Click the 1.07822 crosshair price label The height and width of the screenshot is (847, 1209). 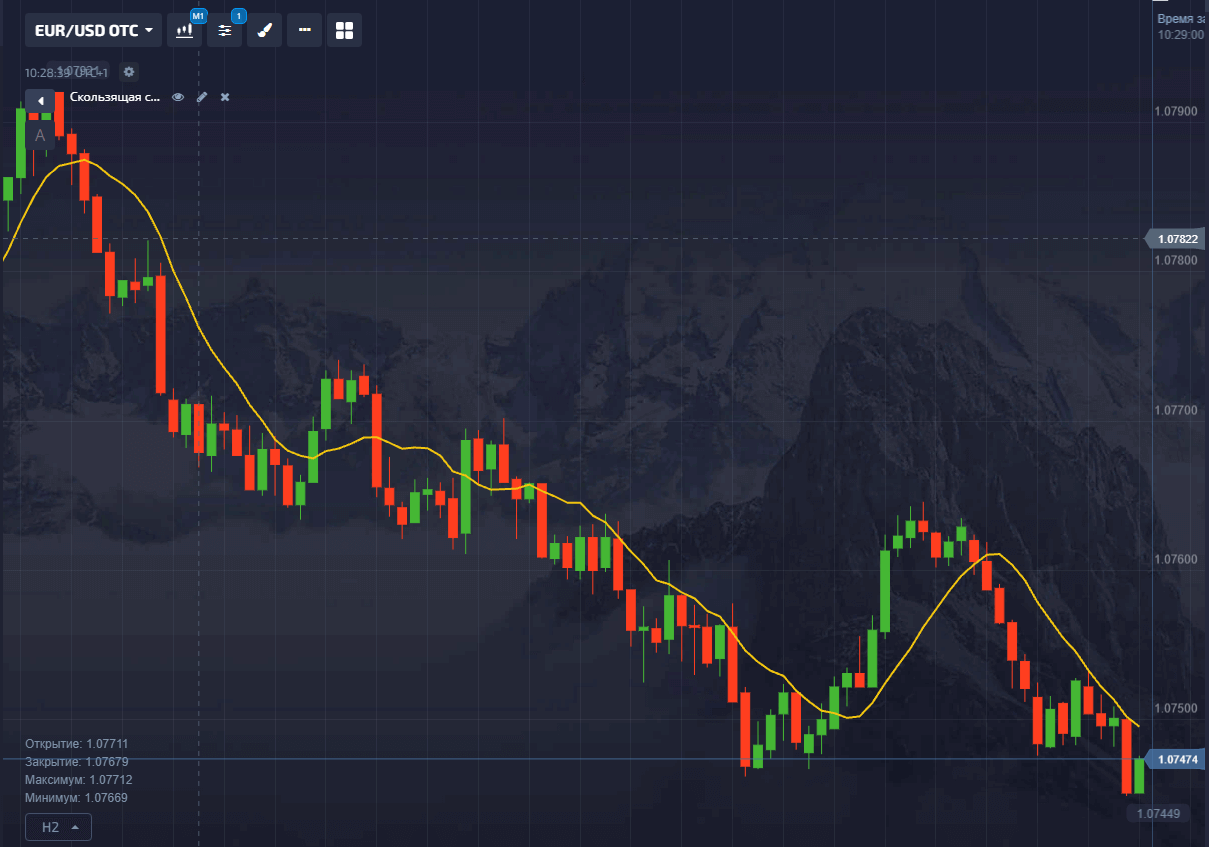click(x=1176, y=239)
